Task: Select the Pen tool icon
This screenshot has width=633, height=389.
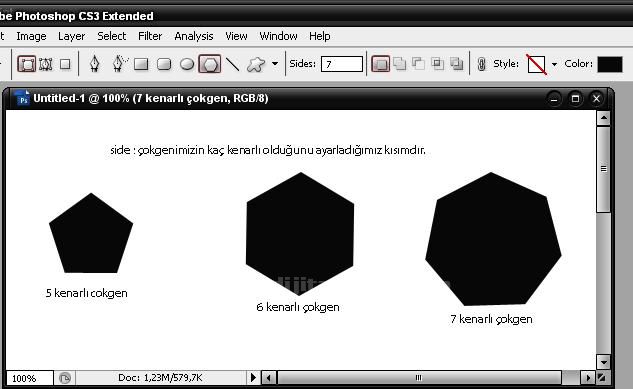Action: point(94,64)
